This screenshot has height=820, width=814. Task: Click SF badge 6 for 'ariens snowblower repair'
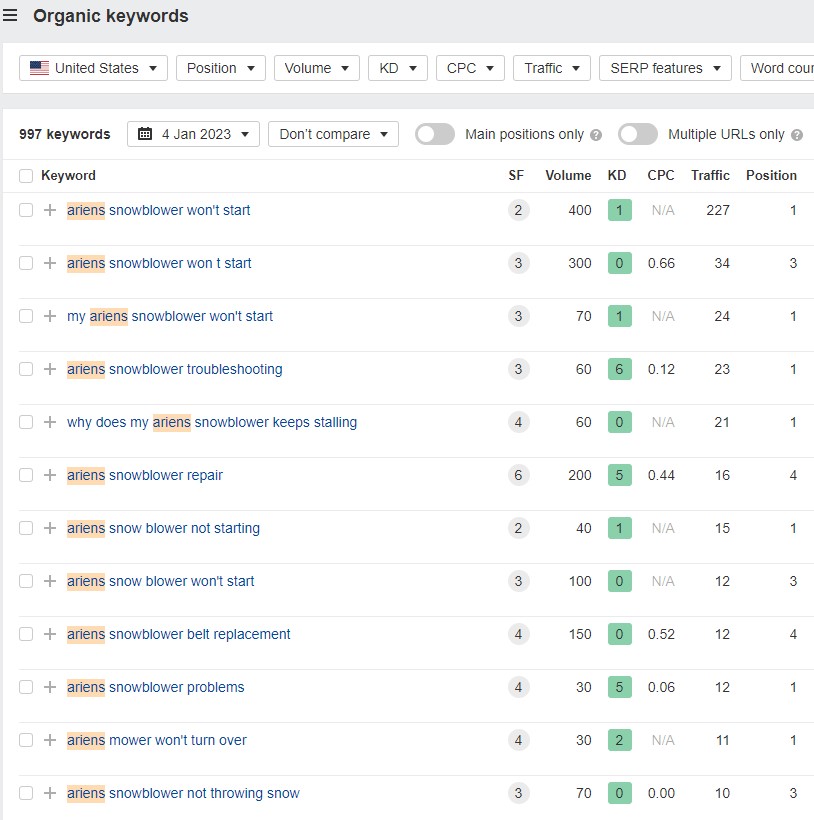click(x=518, y=475)
